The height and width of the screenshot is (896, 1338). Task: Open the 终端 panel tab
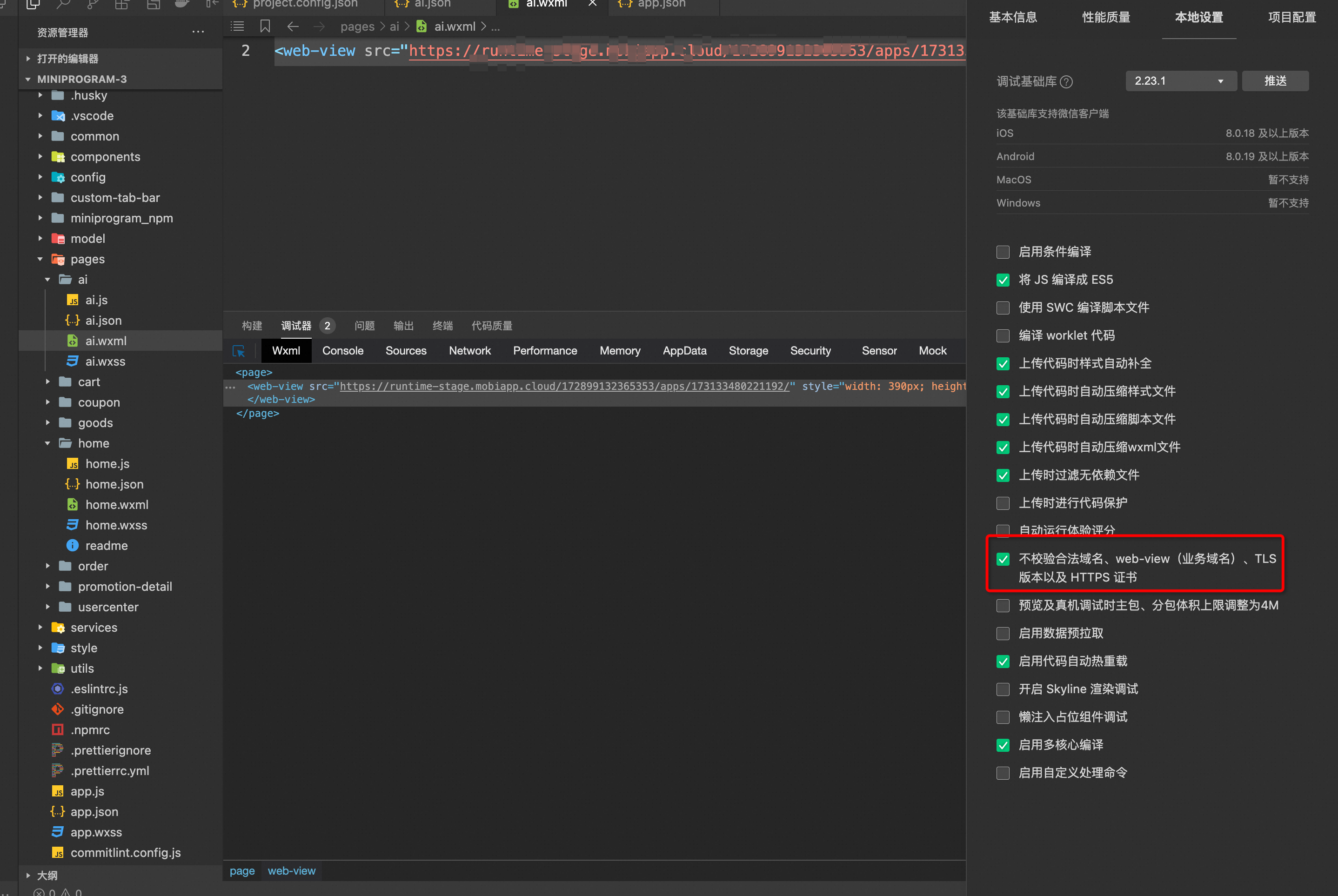tap(443, 326)
